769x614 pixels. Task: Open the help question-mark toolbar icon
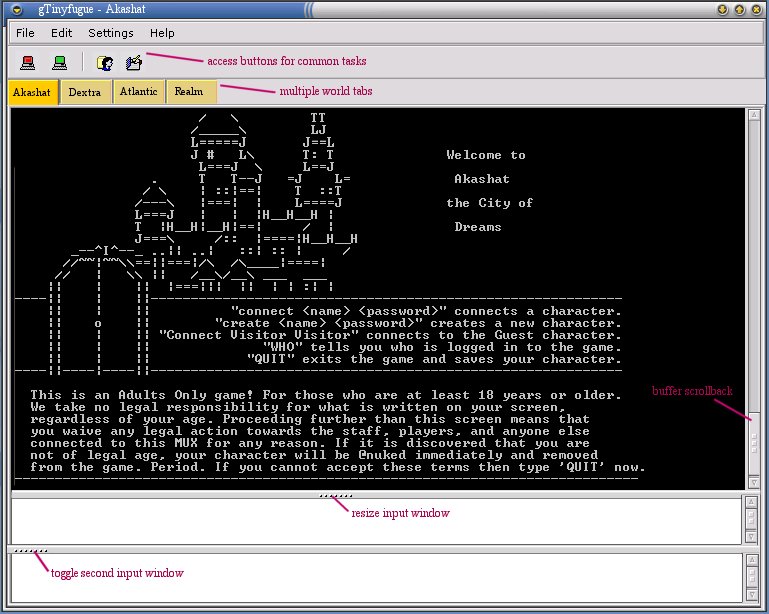tap(104, 63)
